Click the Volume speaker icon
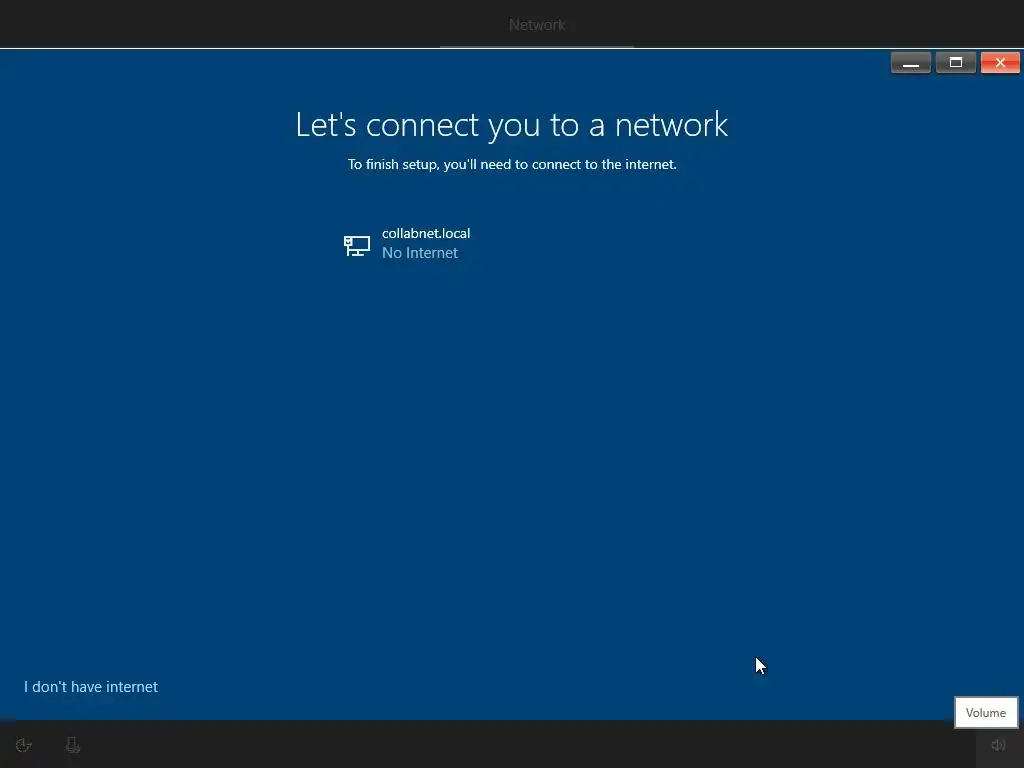Viewport: 1024px width, 768px height. coord(998,745)
